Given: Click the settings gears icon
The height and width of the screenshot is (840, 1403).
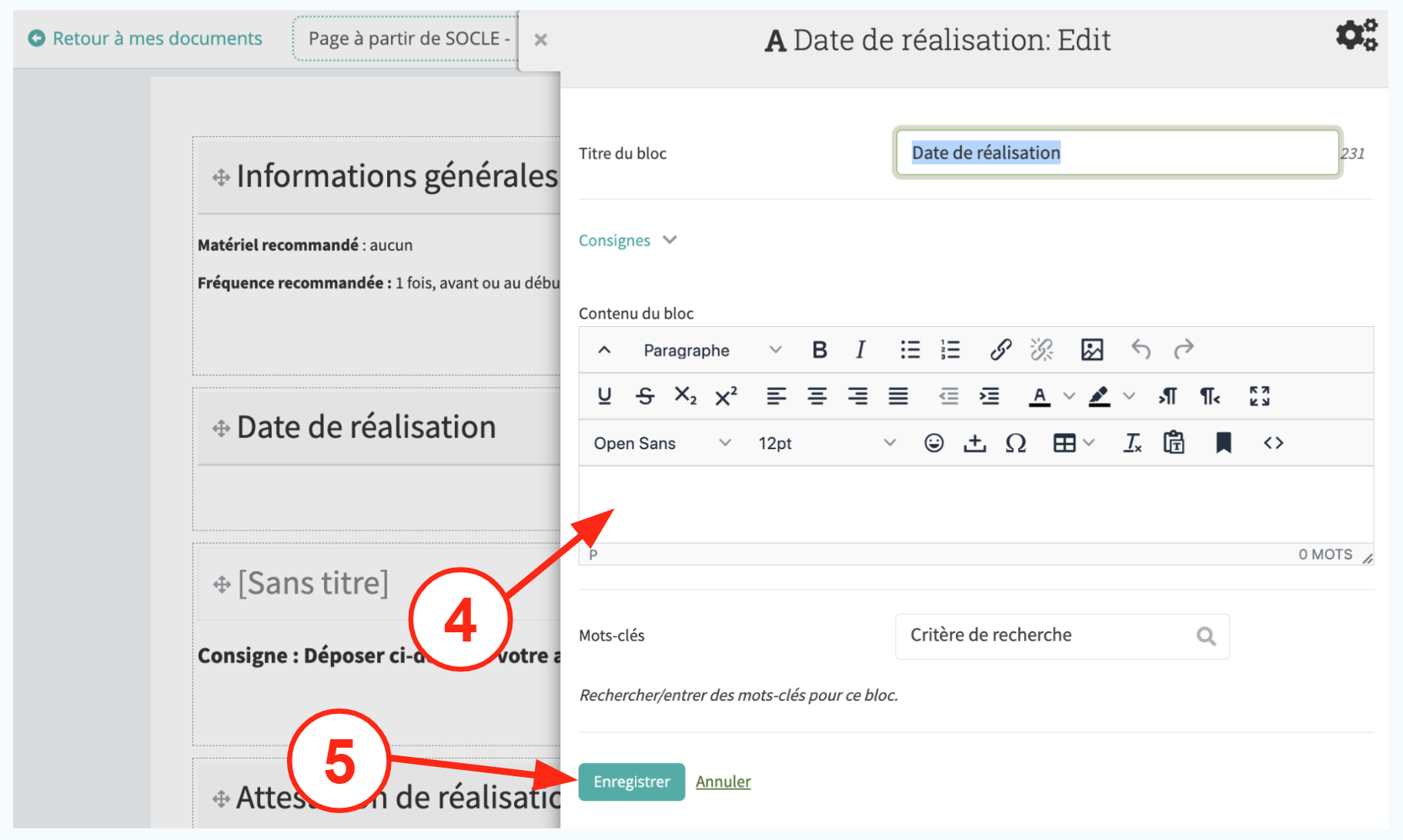Looking at the screenshot, I should (x=1355, y=35).
